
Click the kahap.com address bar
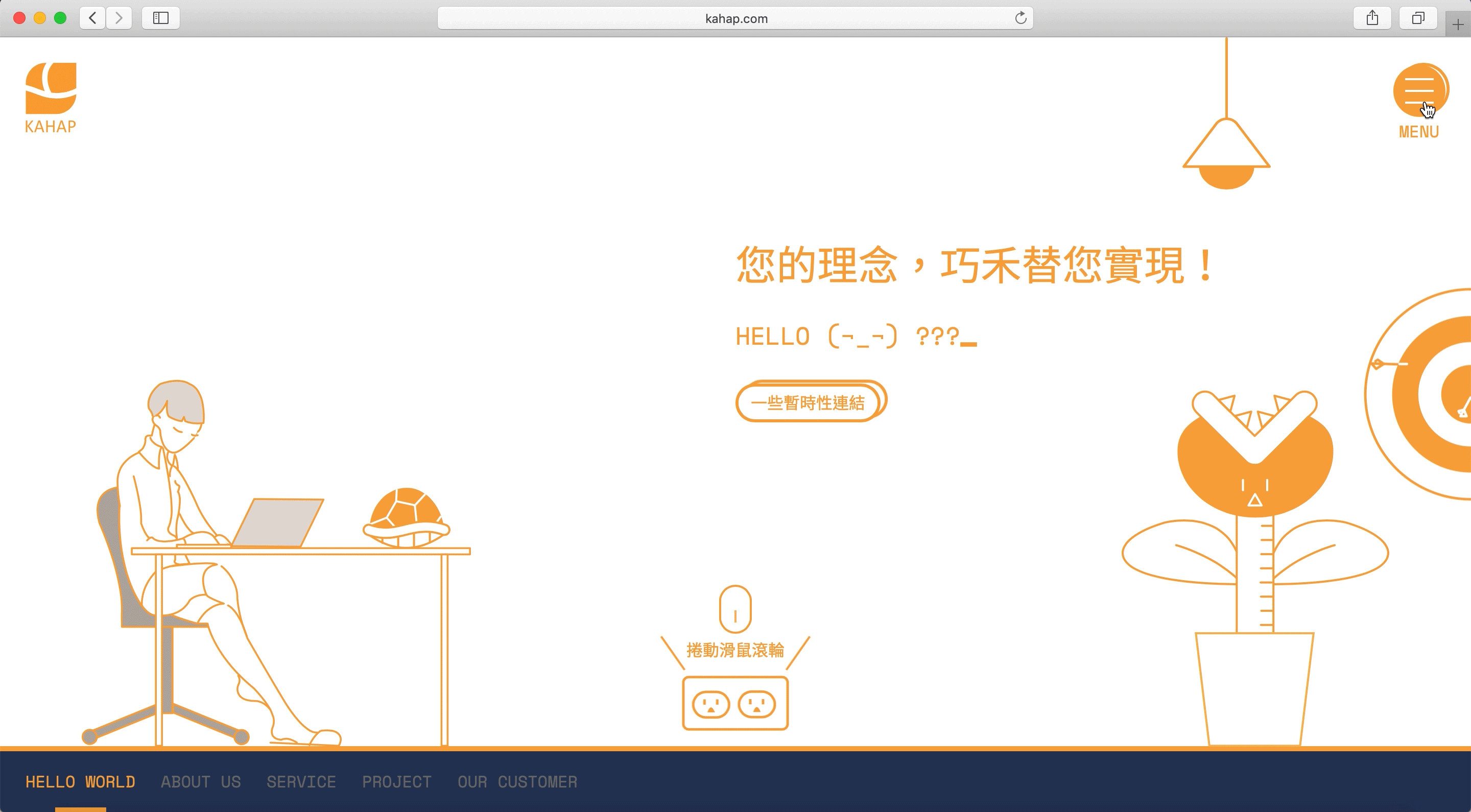click(x=735, y=18)
